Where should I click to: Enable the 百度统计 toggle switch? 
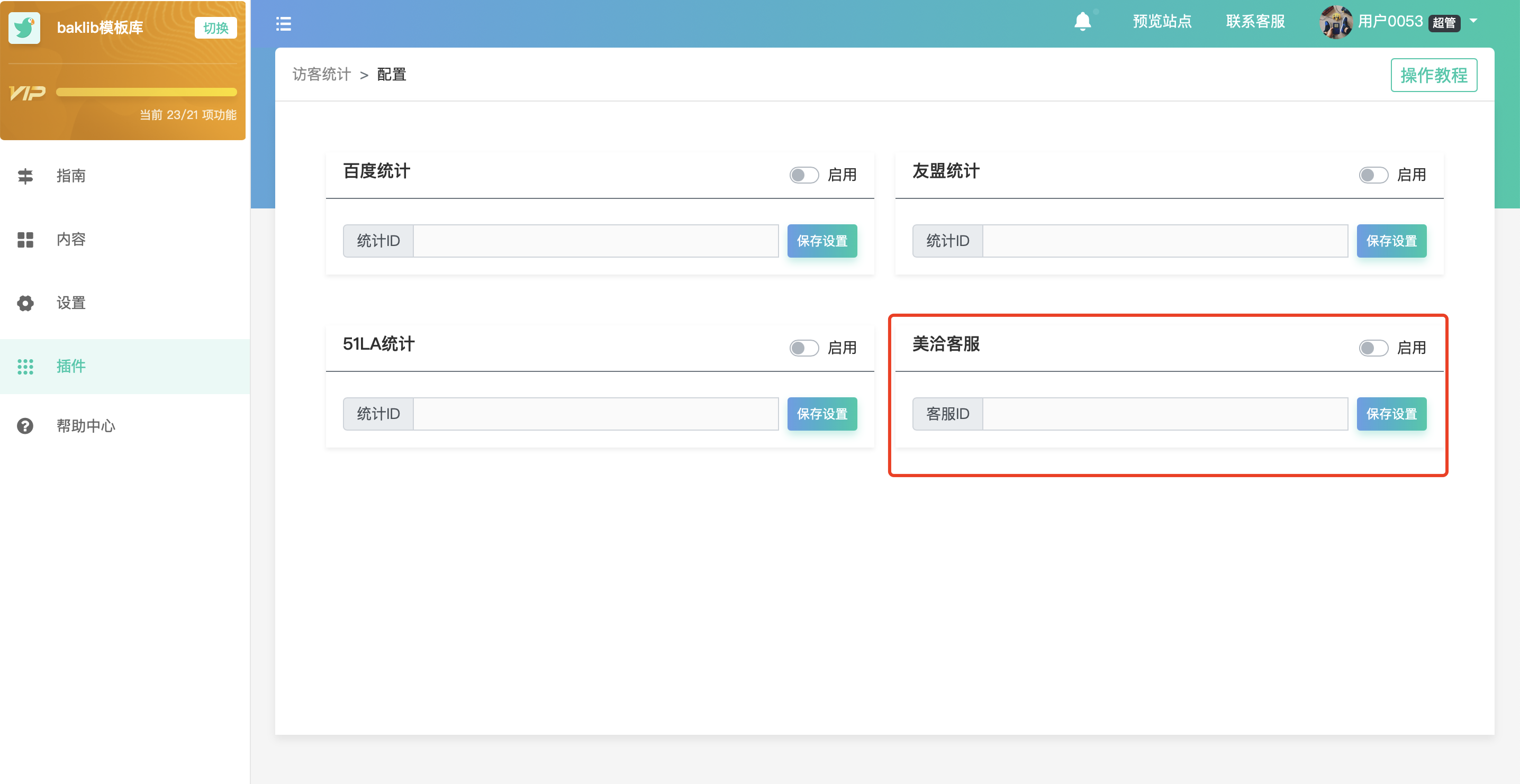click(804, 175)
